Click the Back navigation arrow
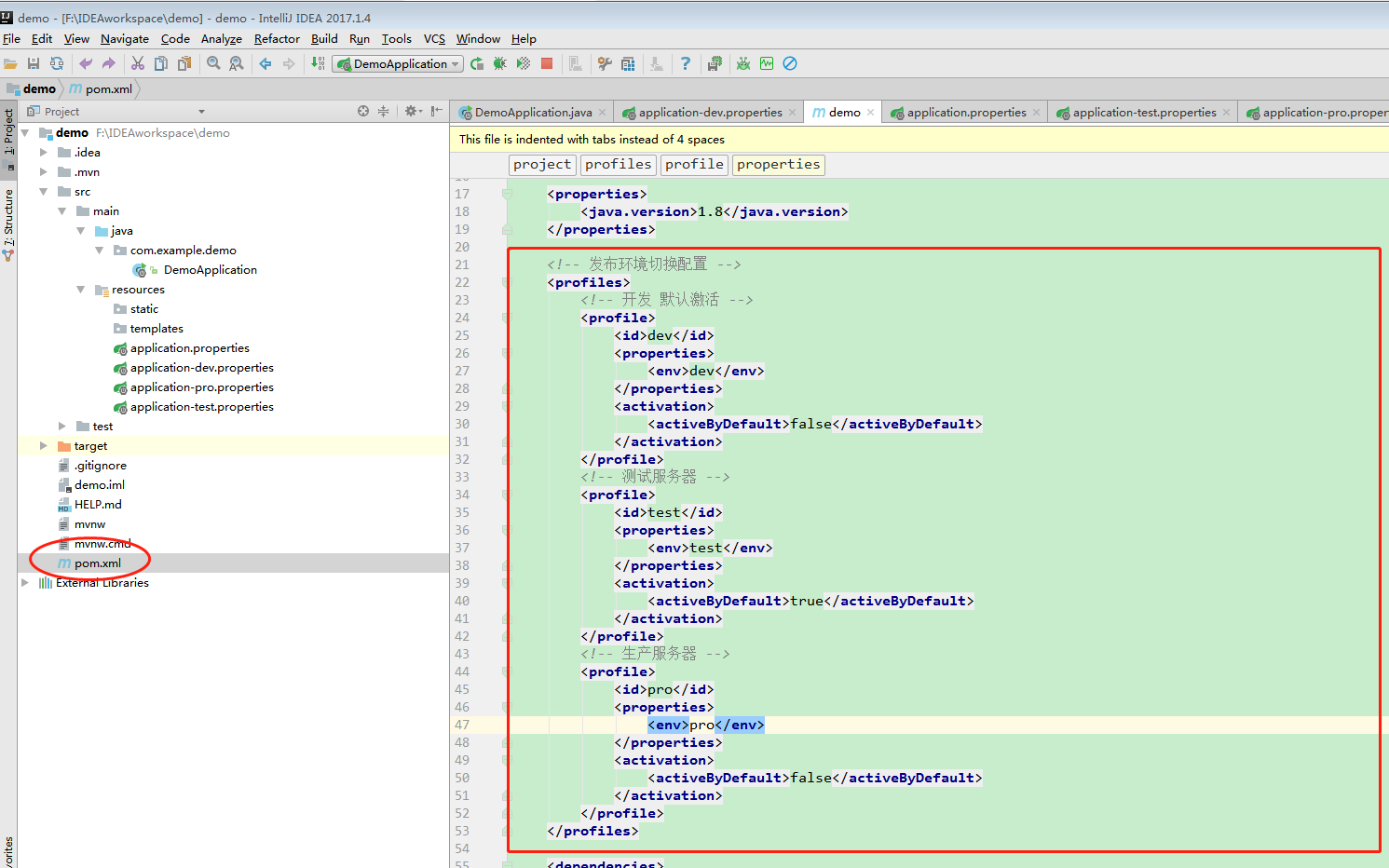 (x=266, y=63)
